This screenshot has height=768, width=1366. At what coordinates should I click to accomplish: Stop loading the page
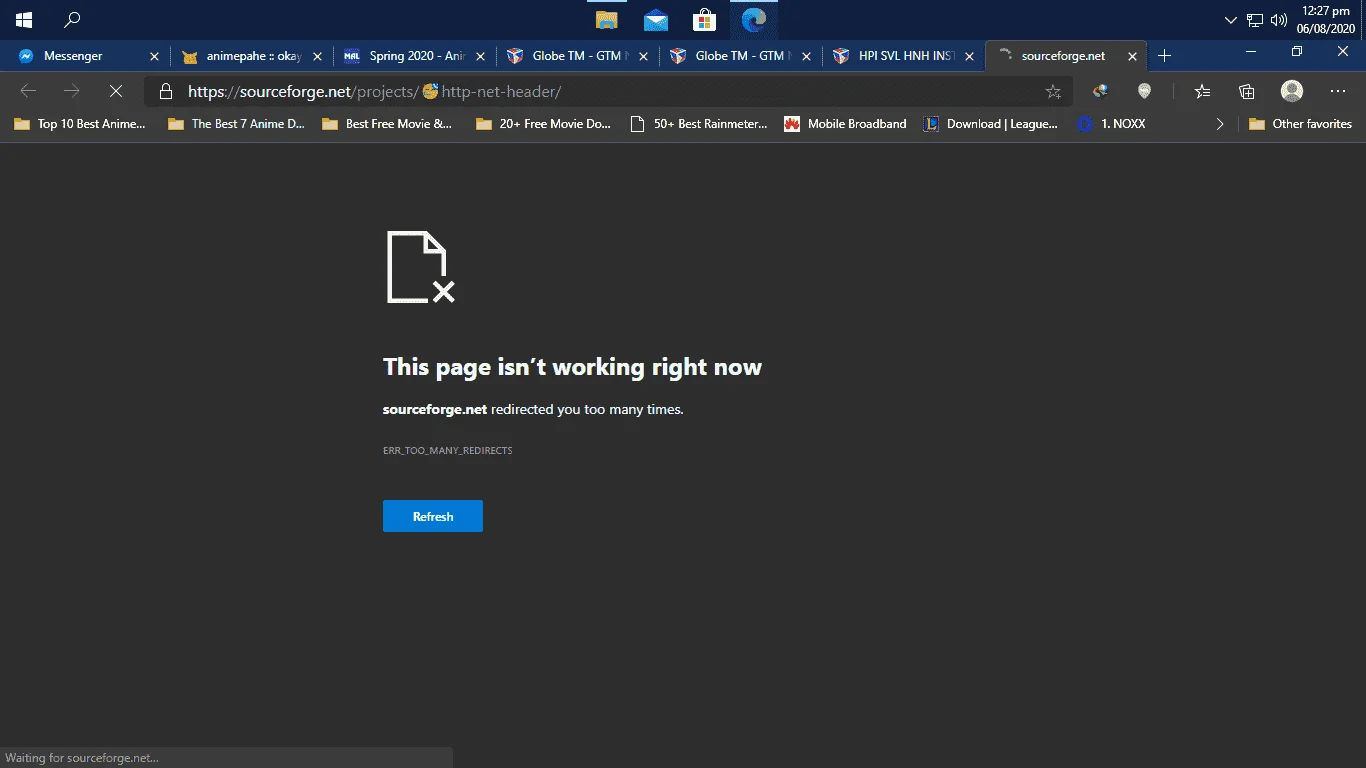coord(115,91)
